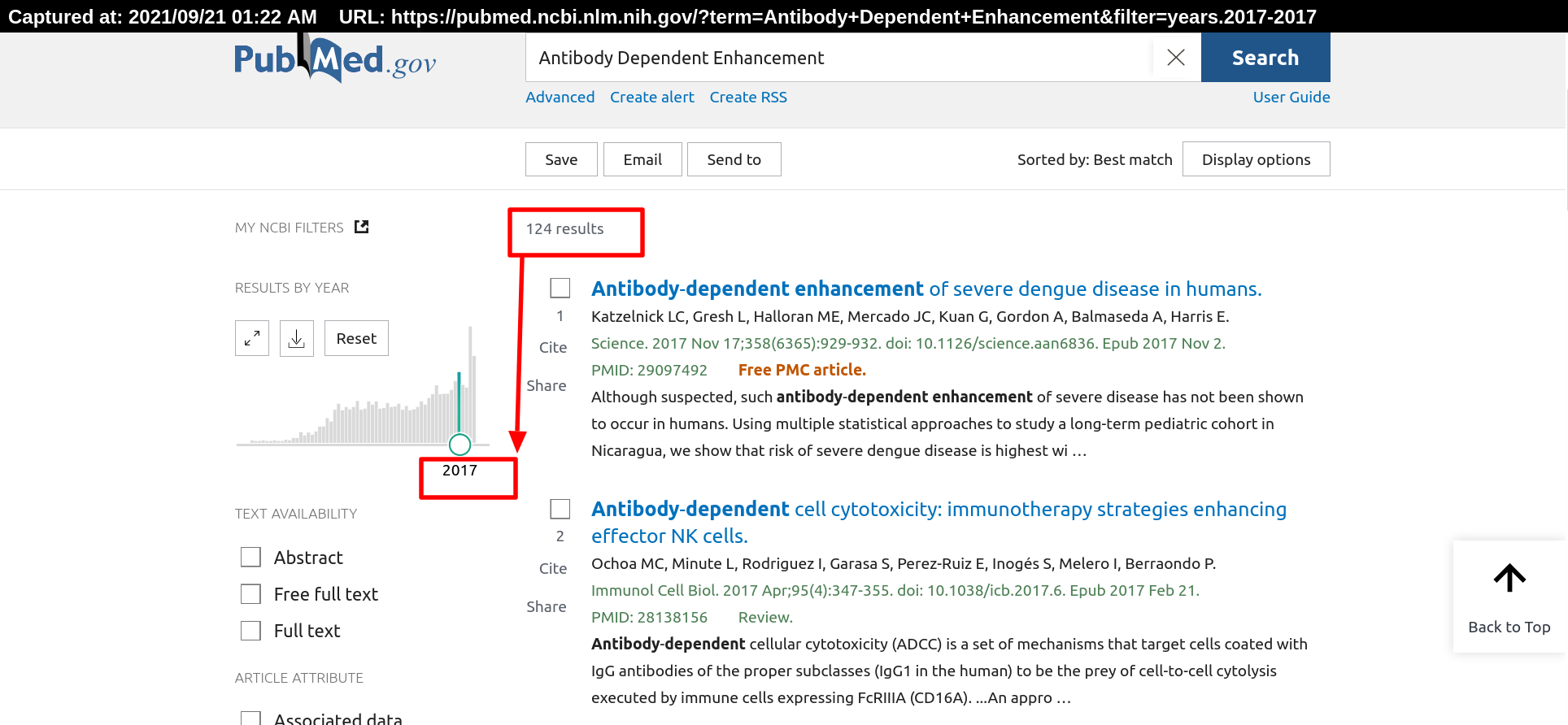This screenshot has width=1568, height=725.
Task: Cite the Katzelnick dengue article
Action: pos(553,347)
